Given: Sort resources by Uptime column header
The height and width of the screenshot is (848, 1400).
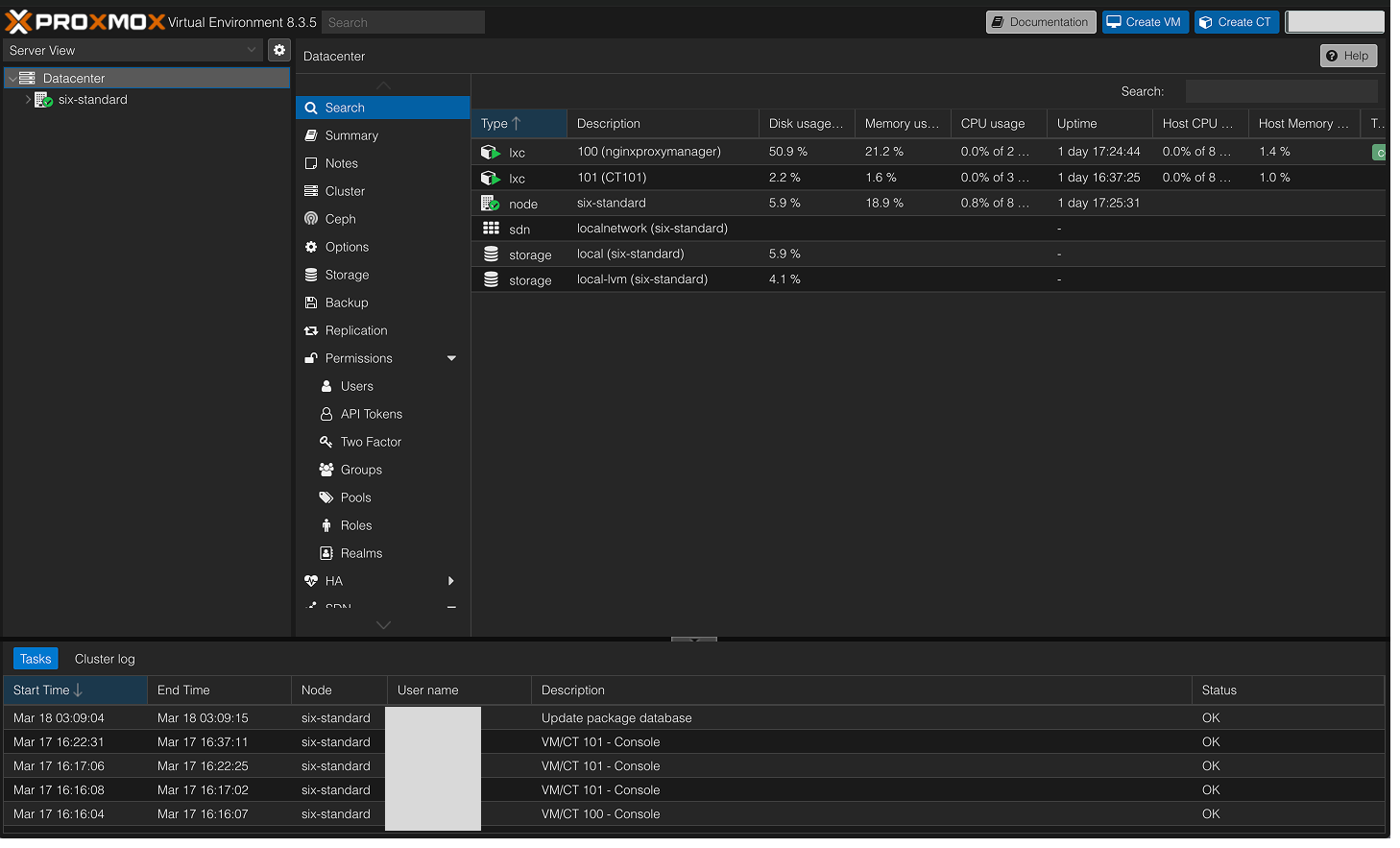Looking at the screenshot, I should 1099,123.
